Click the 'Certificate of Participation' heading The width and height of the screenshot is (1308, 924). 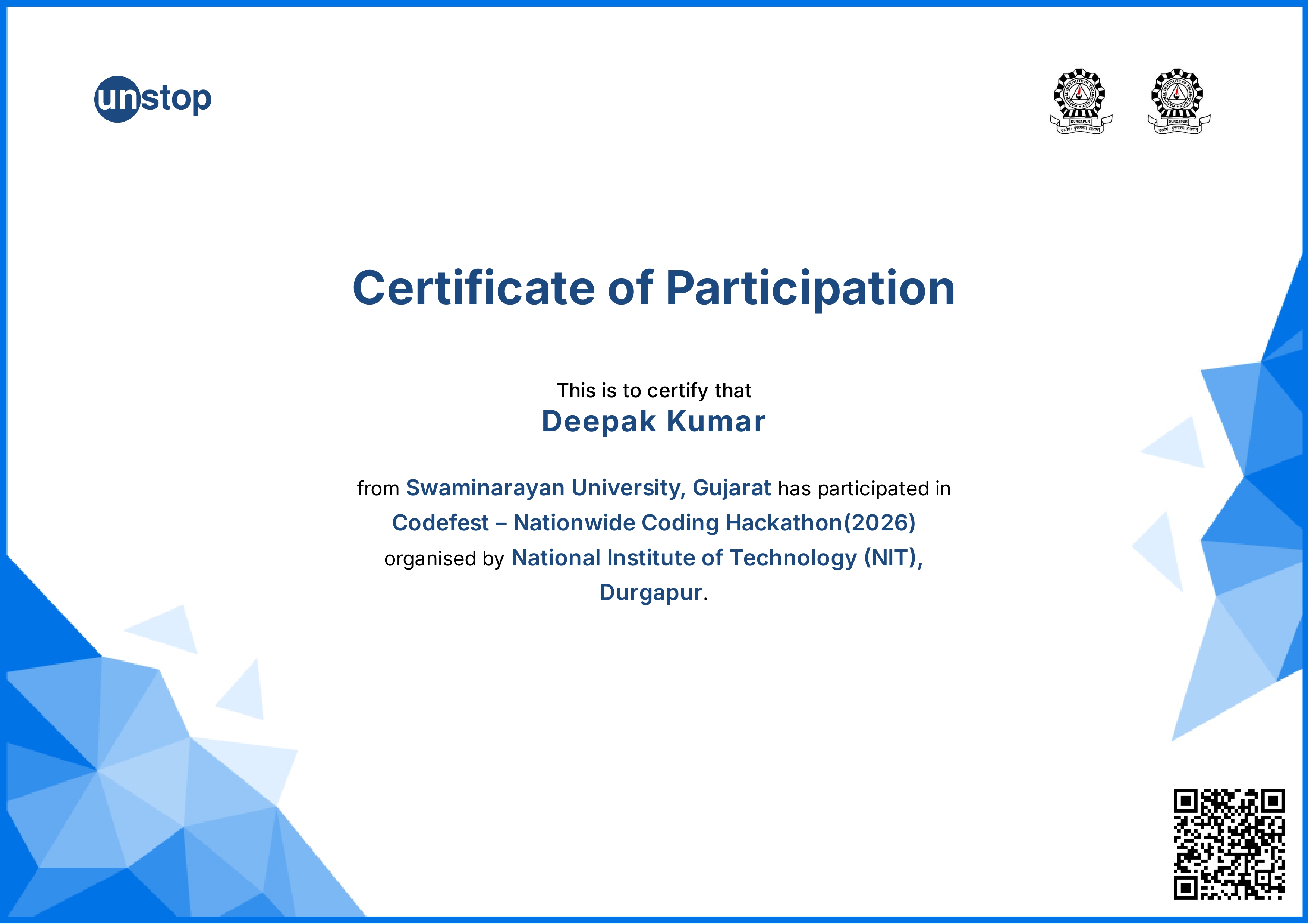653,288
